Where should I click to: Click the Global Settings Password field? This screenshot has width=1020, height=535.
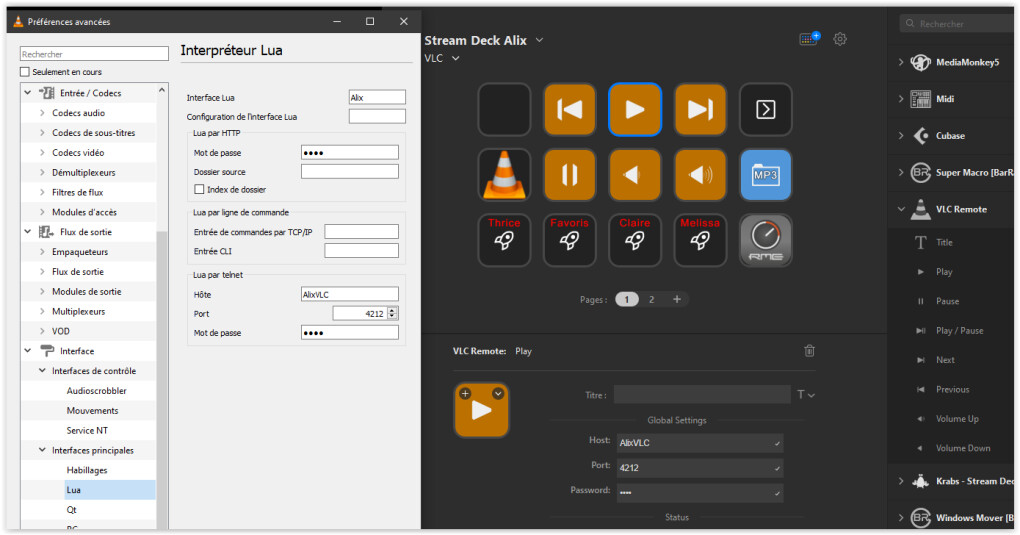[699, 493]
